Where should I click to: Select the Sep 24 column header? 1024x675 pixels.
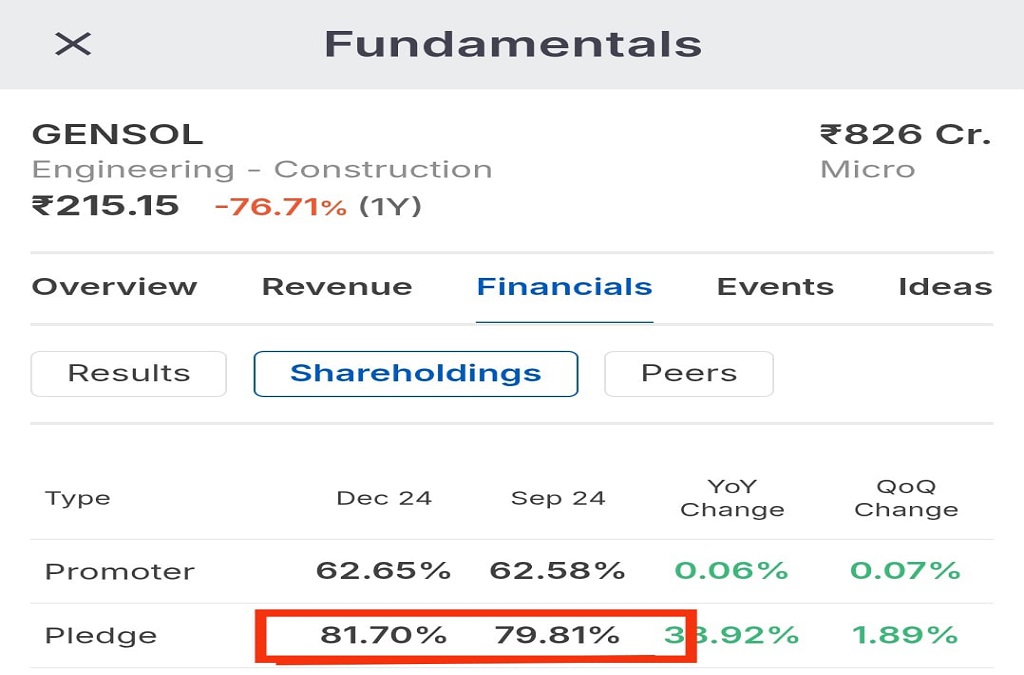558,498
